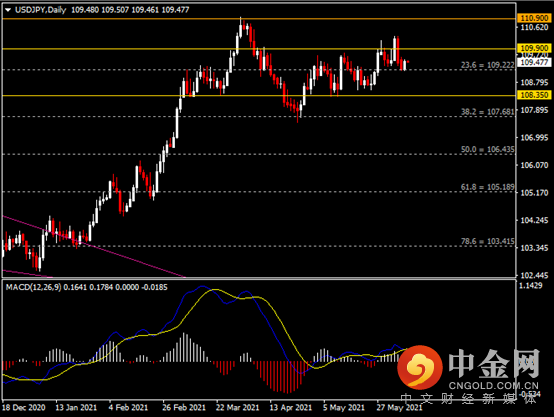Click the 110.620 price axis value
554x417 pixels.
[x=534, y=28]
